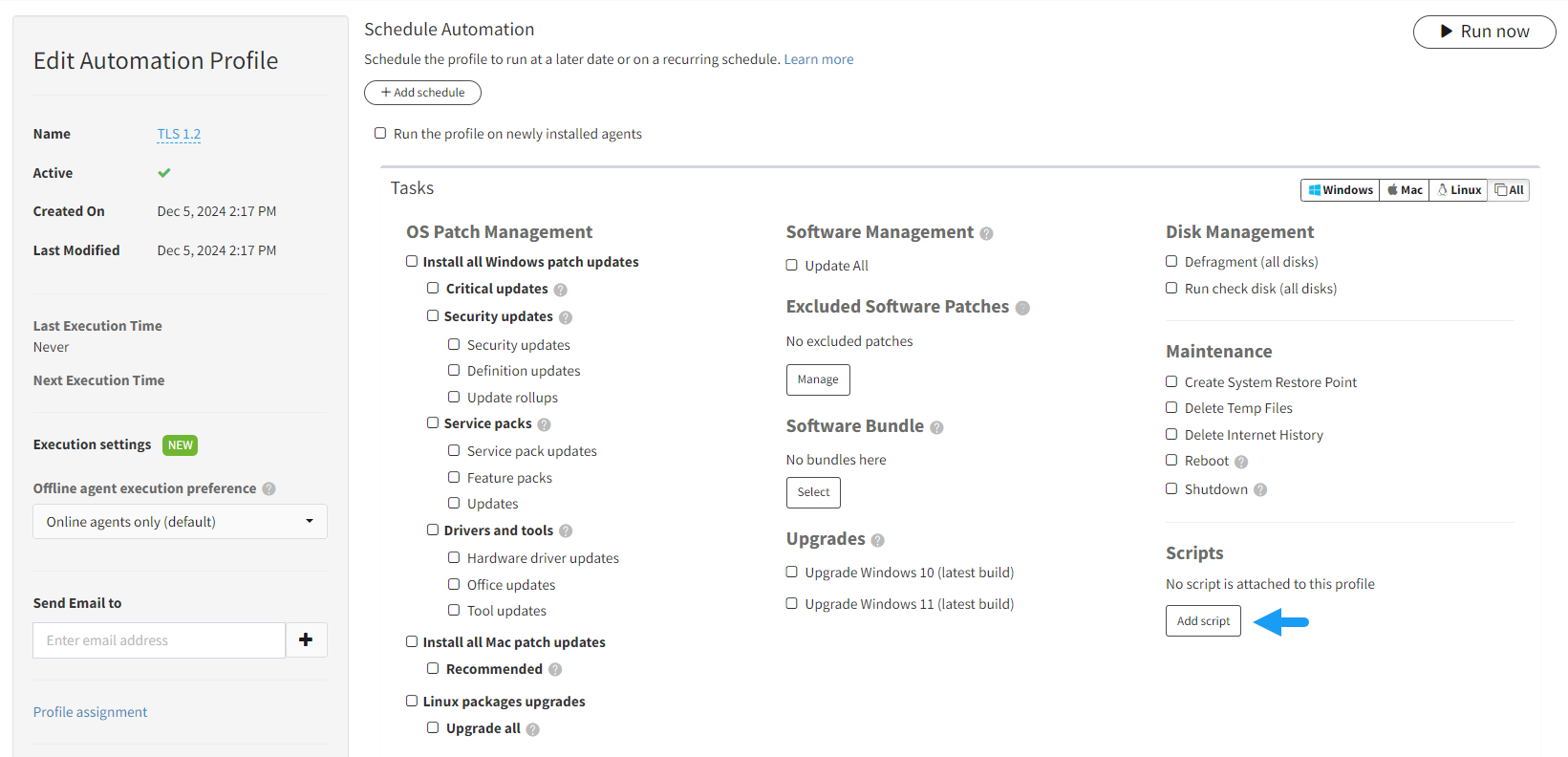The height and width of the screenshot is (757, 1568).
Task: Click the Enter email address field
Action: tap(159, 640)
